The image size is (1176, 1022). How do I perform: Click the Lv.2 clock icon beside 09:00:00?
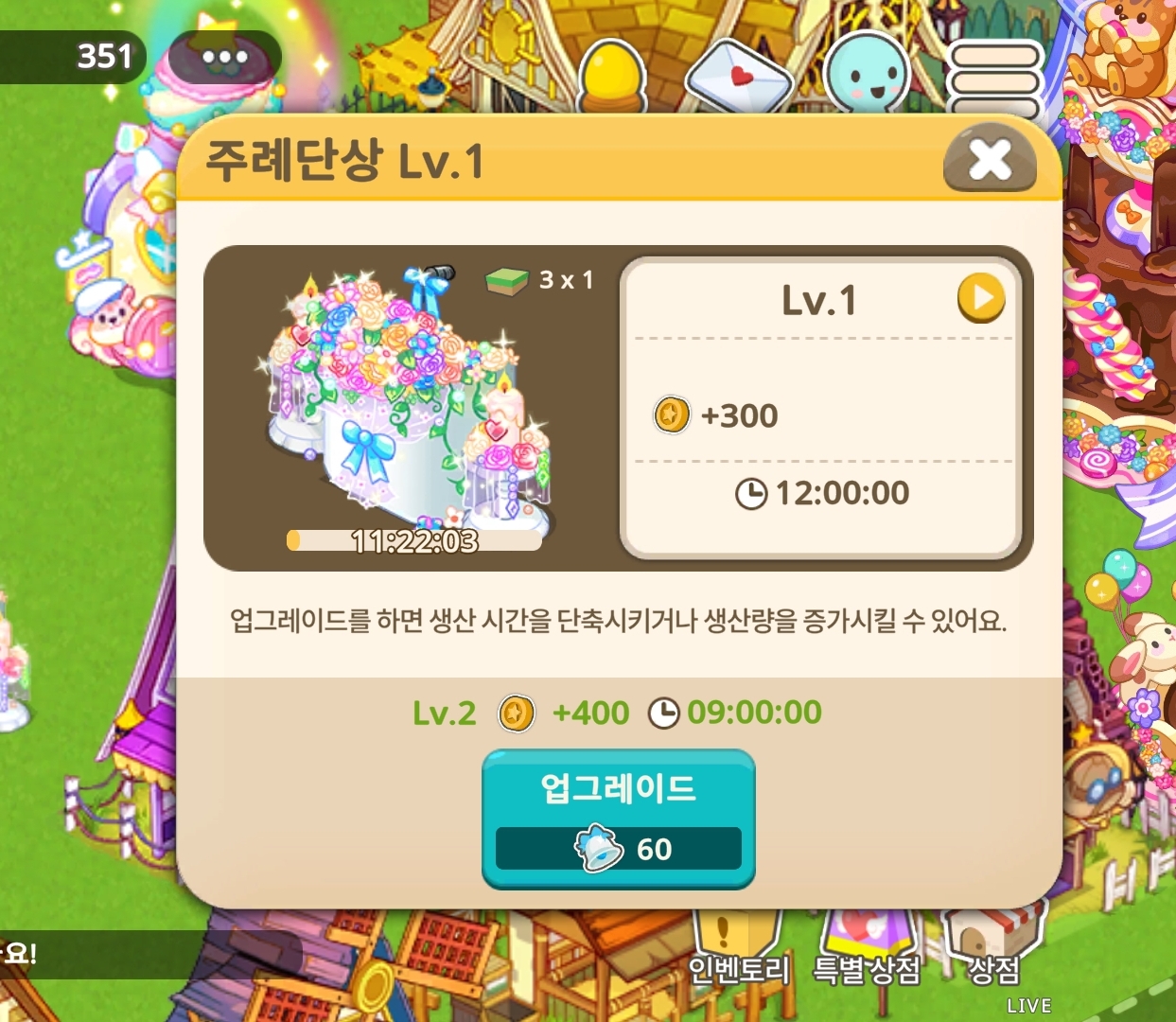click(x=664, y=713)
